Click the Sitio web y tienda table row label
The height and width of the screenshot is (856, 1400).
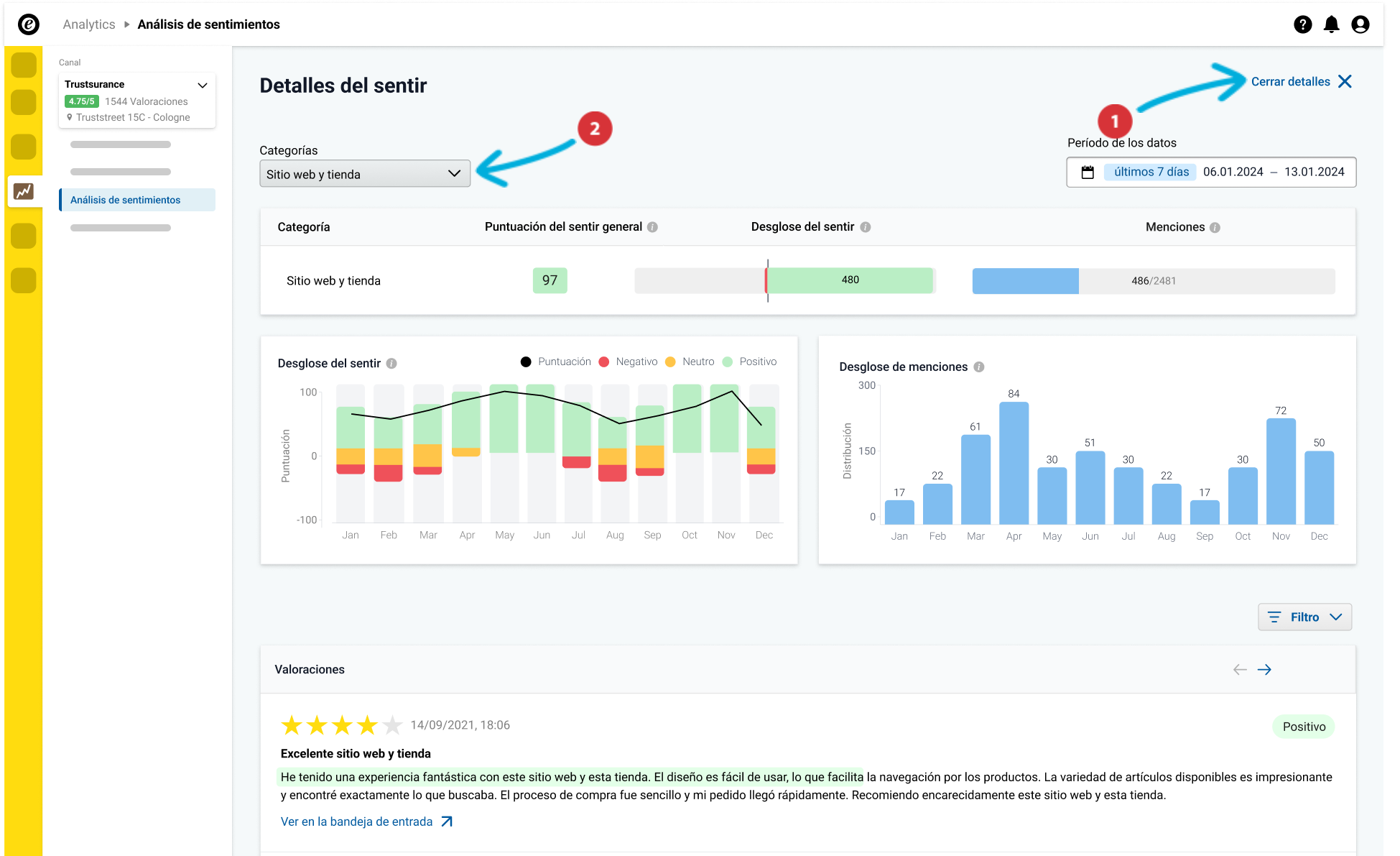[333, 281]
